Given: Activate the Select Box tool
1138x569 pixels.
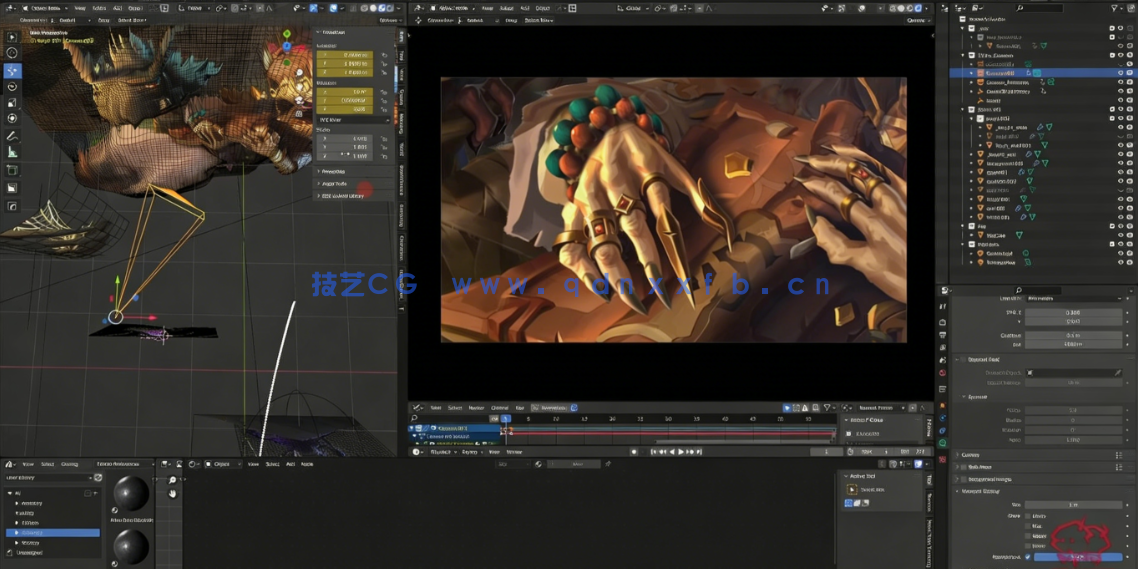Looking at the screenshot, I should coord(12,37).
